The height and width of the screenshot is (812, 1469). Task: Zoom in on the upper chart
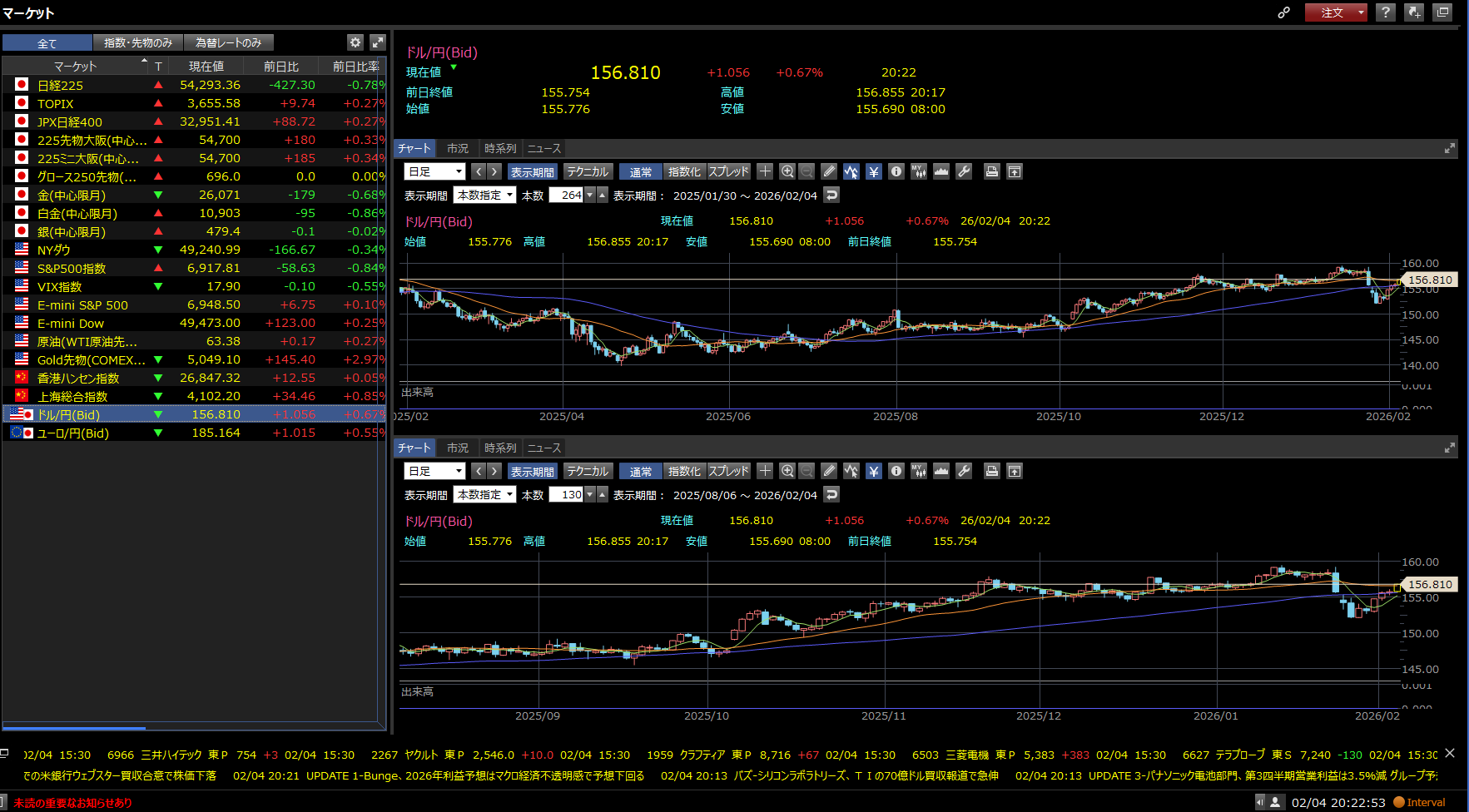787,171
